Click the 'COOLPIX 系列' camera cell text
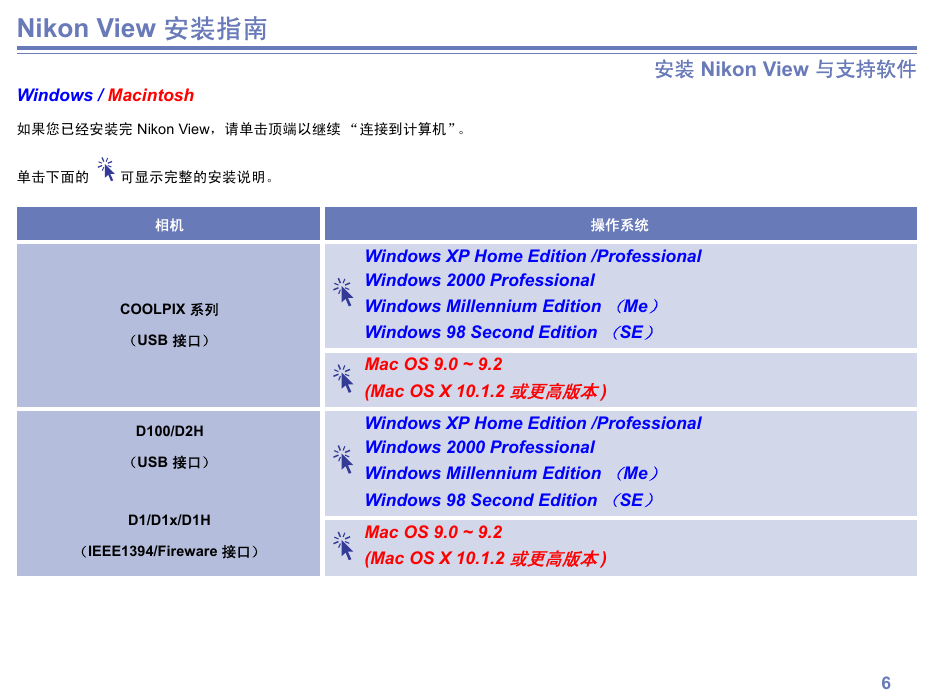Screen dimensions: 934x700 click(169, 309)
